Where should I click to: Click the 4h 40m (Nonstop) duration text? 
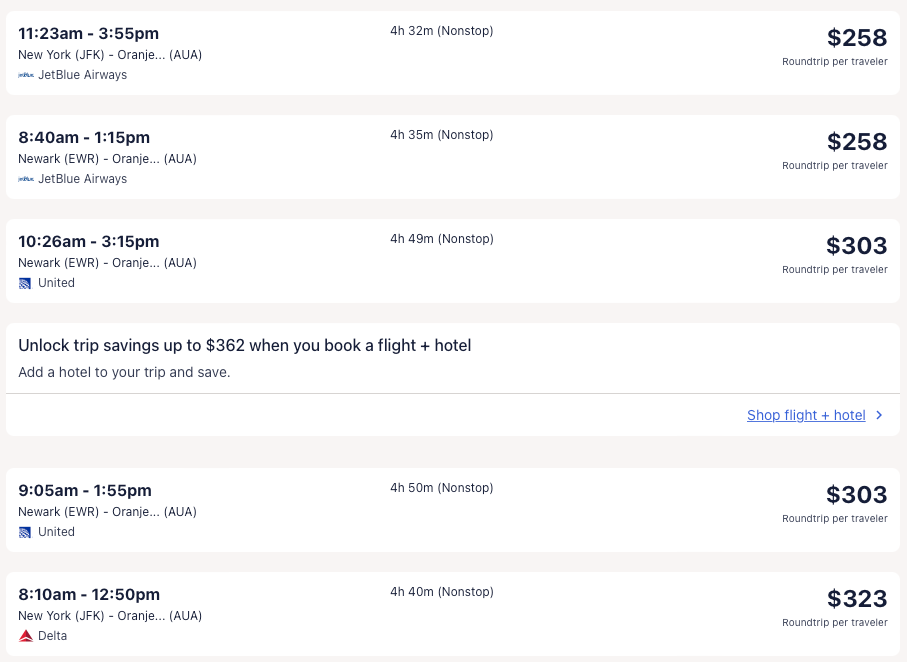tap(441, 592)
